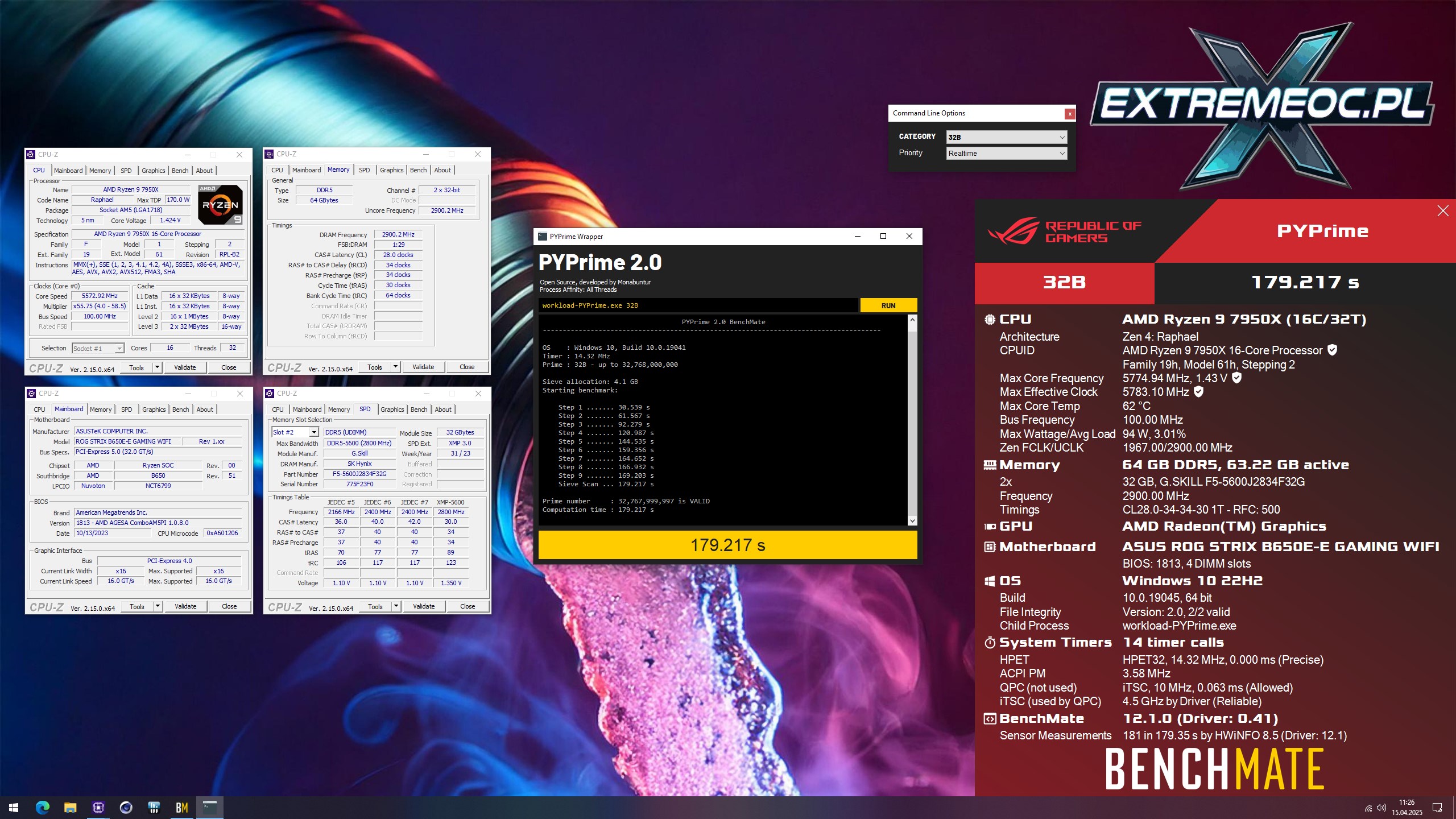Click the DRAM Frequency value 2900.2 MHz
1456x819 pixels.
(398, 234)
